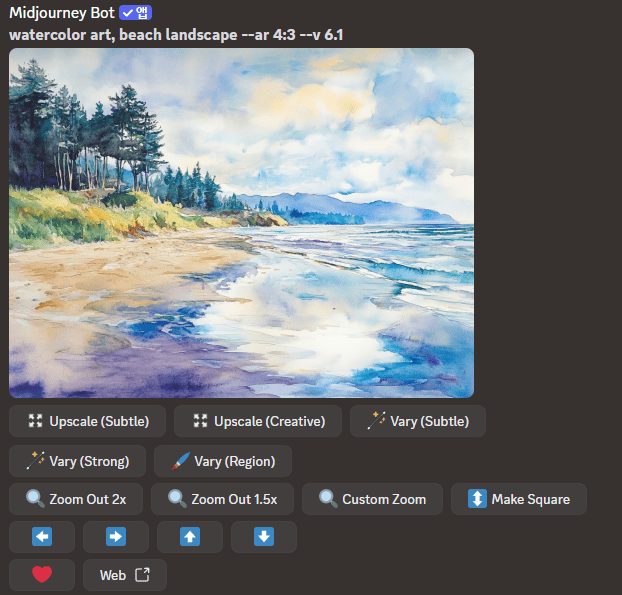Pan image left with left arrow
Viewport: 622px width, 595px height.
[42, 537]
